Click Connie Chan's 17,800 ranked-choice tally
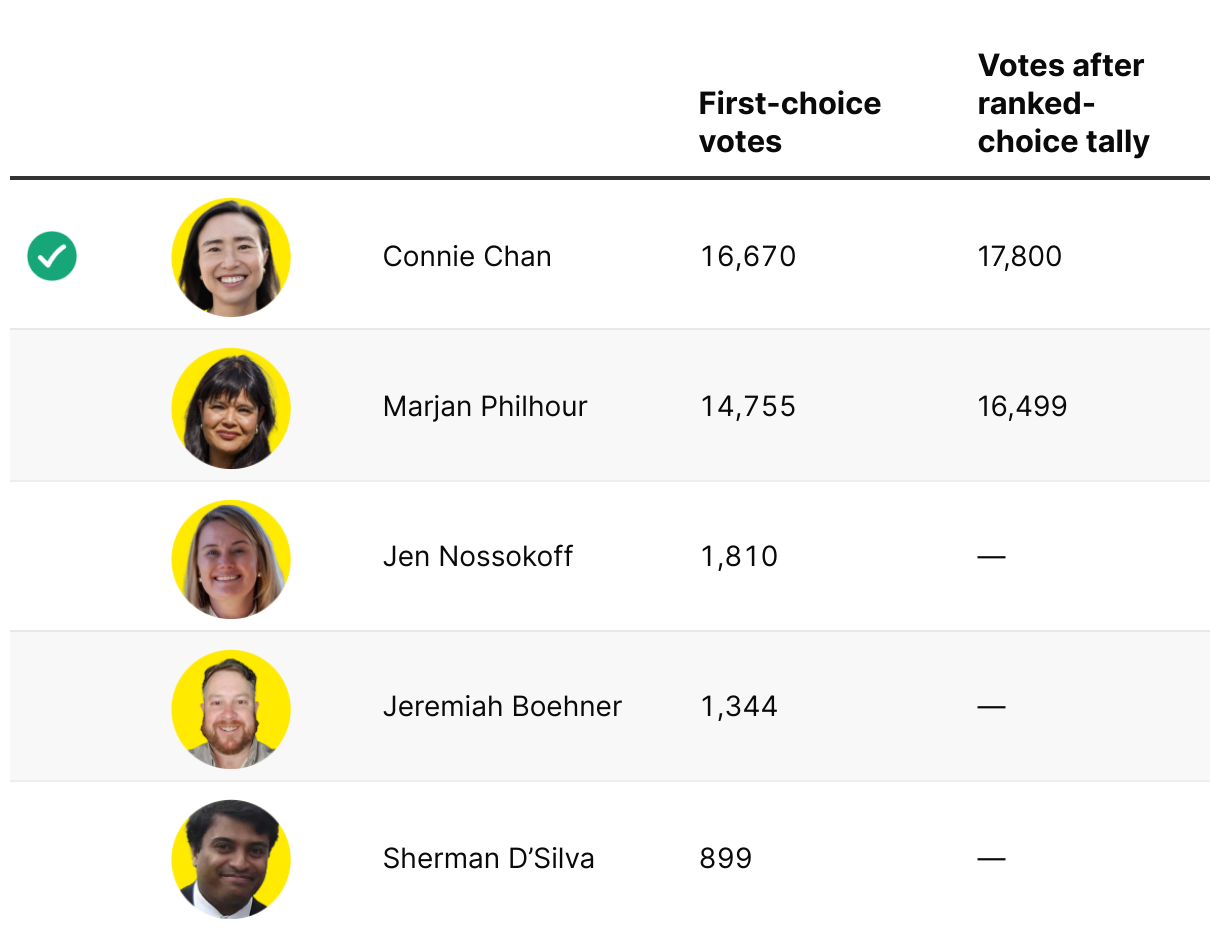Image resolution: width=1220 pixels, height=942 pixels. point(1020,256)
